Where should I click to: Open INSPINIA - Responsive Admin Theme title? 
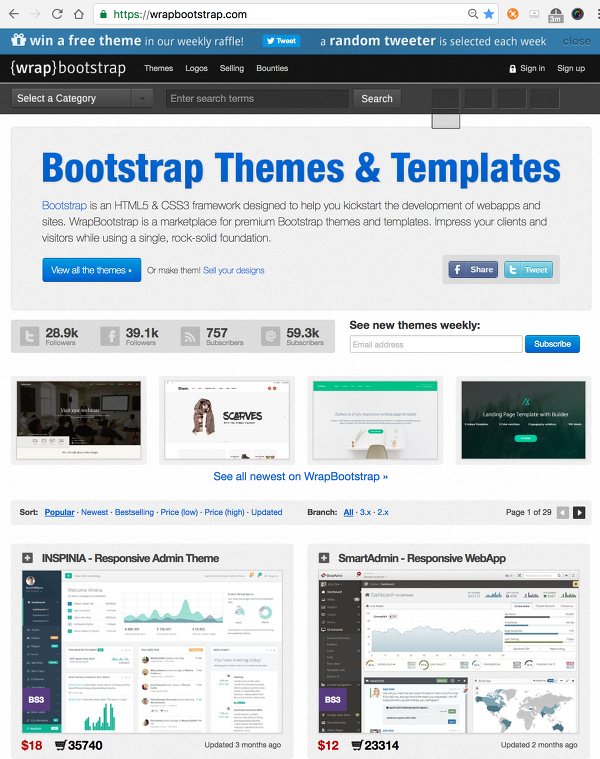130,558
